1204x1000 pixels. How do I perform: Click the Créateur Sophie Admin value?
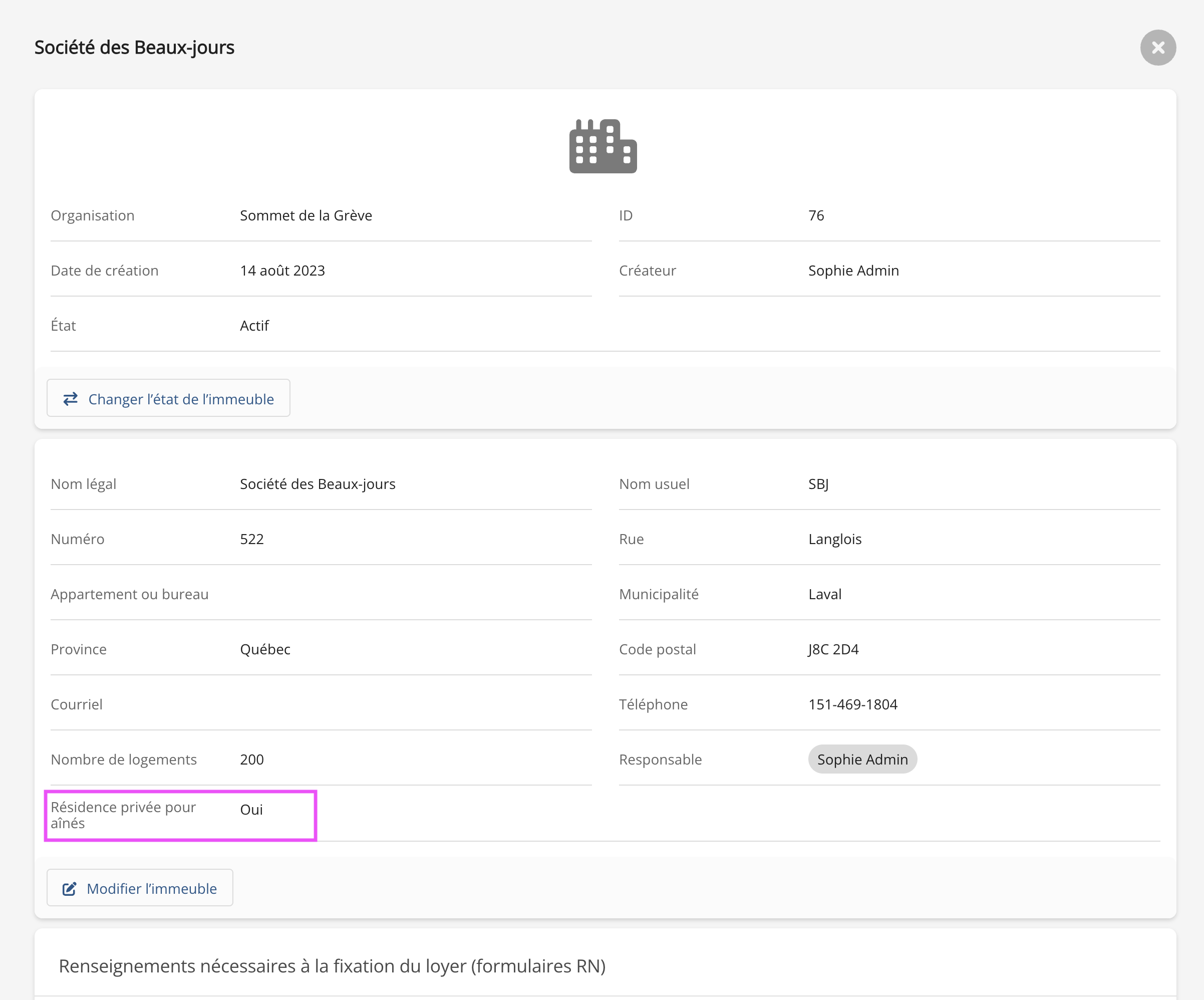tap(853, 271)
